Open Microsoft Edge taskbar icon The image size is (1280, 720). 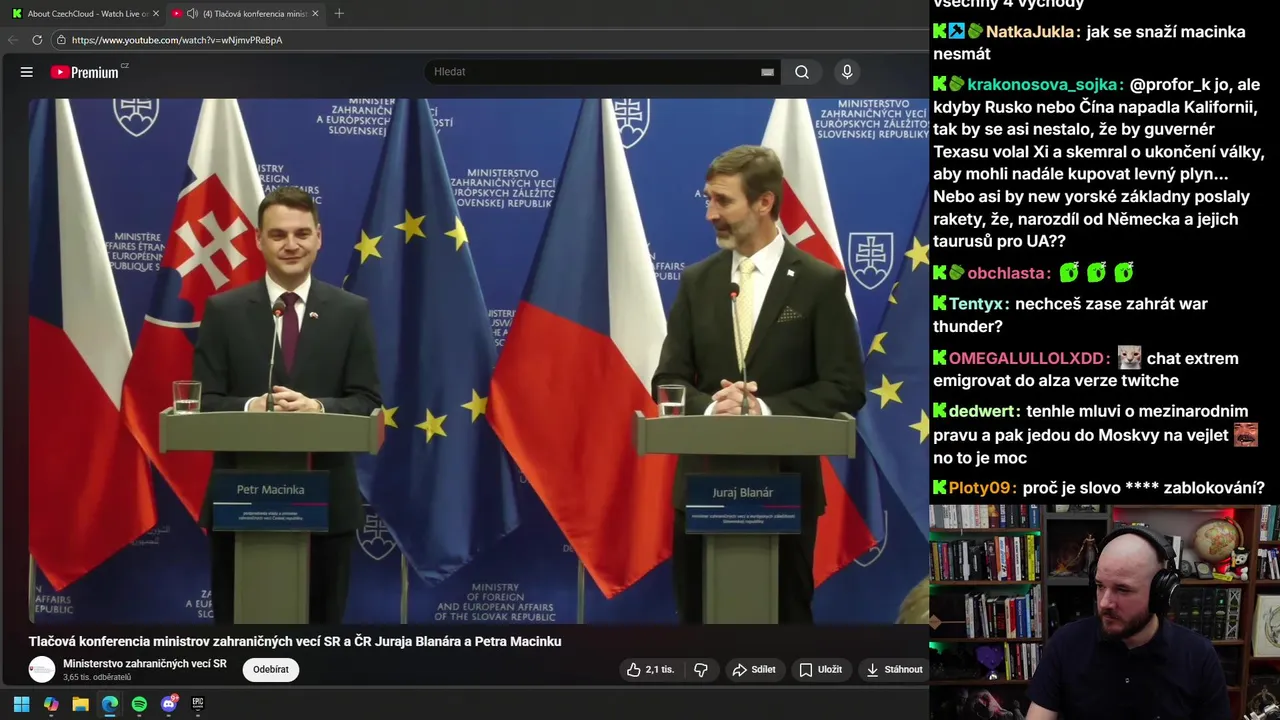[110, 704]
